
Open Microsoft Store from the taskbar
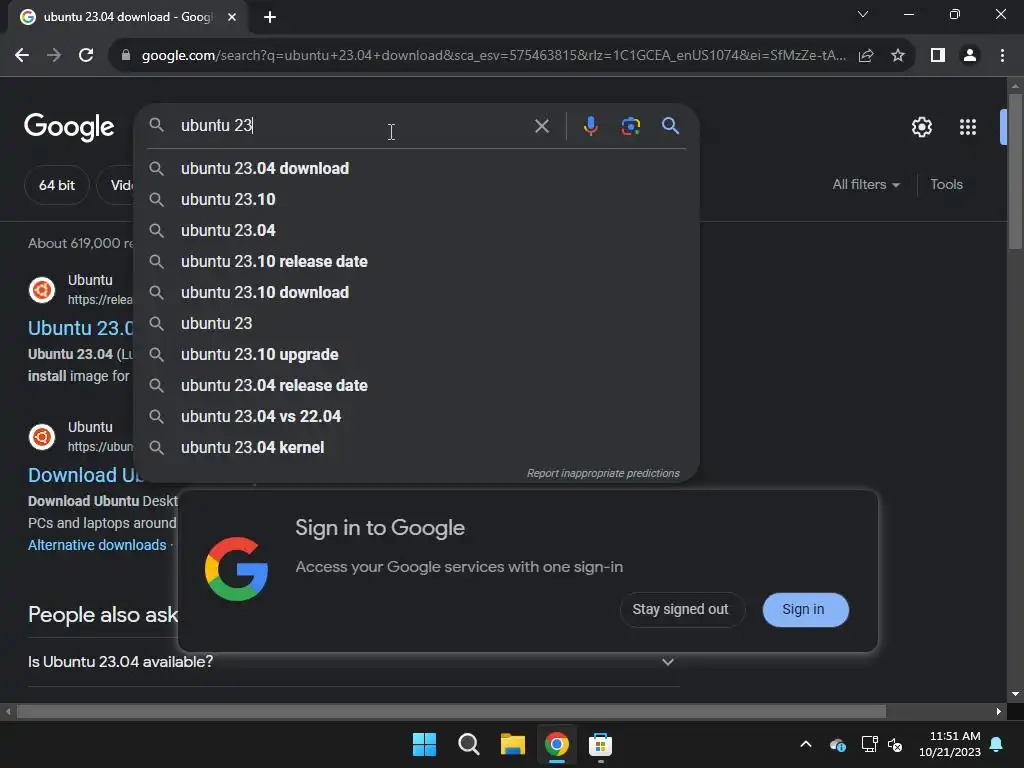[x=600, y=744]
